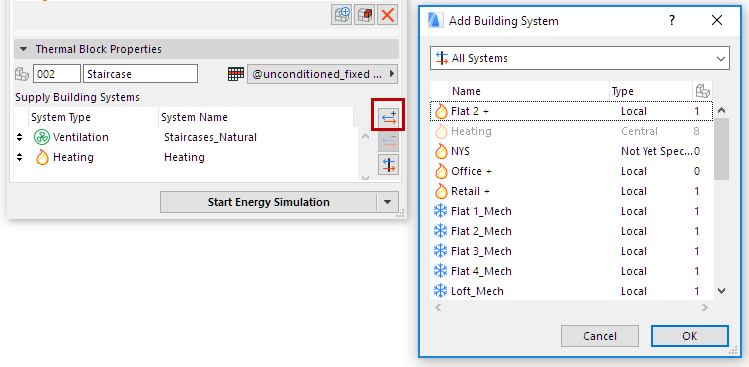Select the Heating row in Supply Building Systems

coord(186,157)
